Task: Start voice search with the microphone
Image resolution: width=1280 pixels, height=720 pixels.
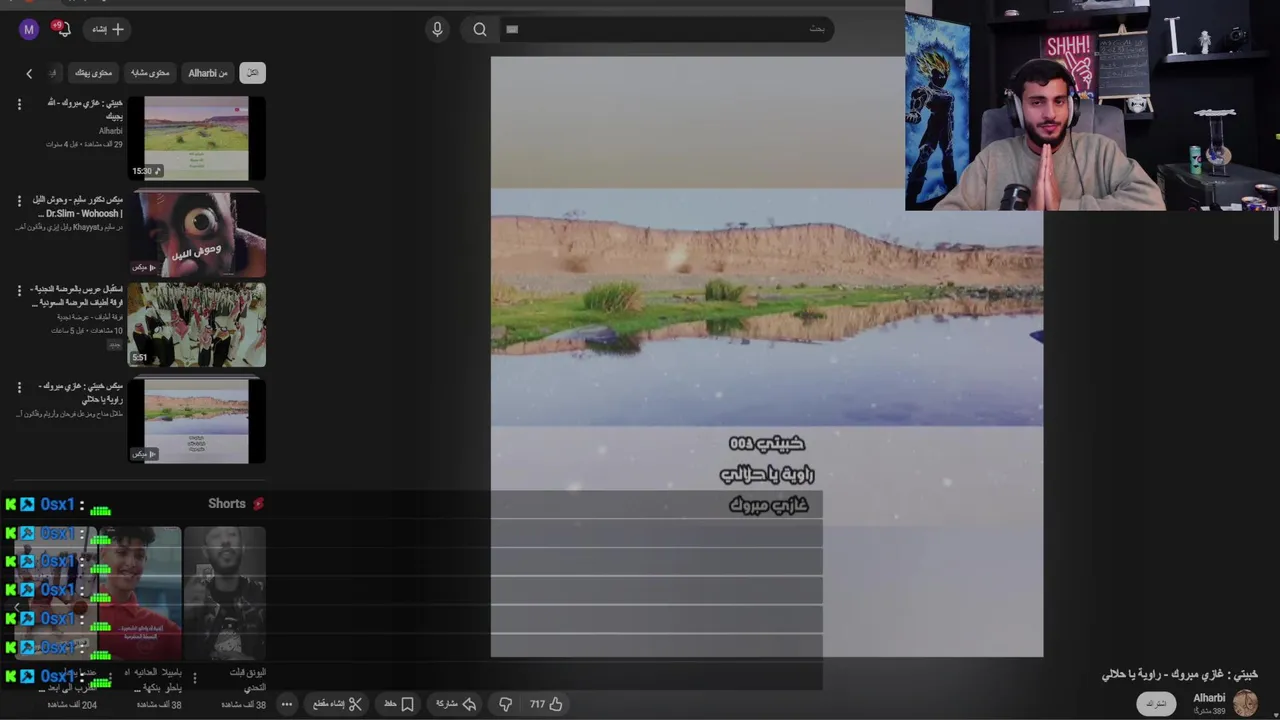Action: click(x=437, y=29)
